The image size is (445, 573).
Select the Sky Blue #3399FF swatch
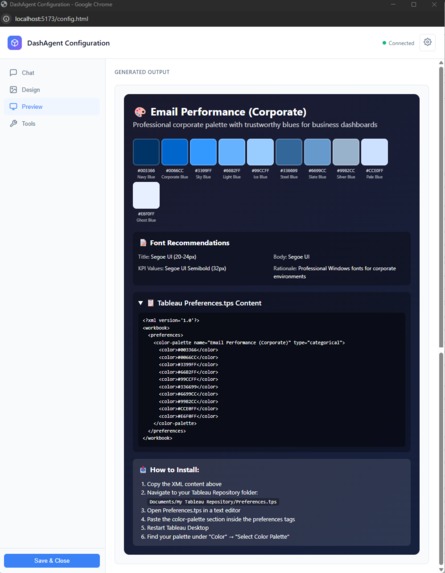[x=203, y=152]
